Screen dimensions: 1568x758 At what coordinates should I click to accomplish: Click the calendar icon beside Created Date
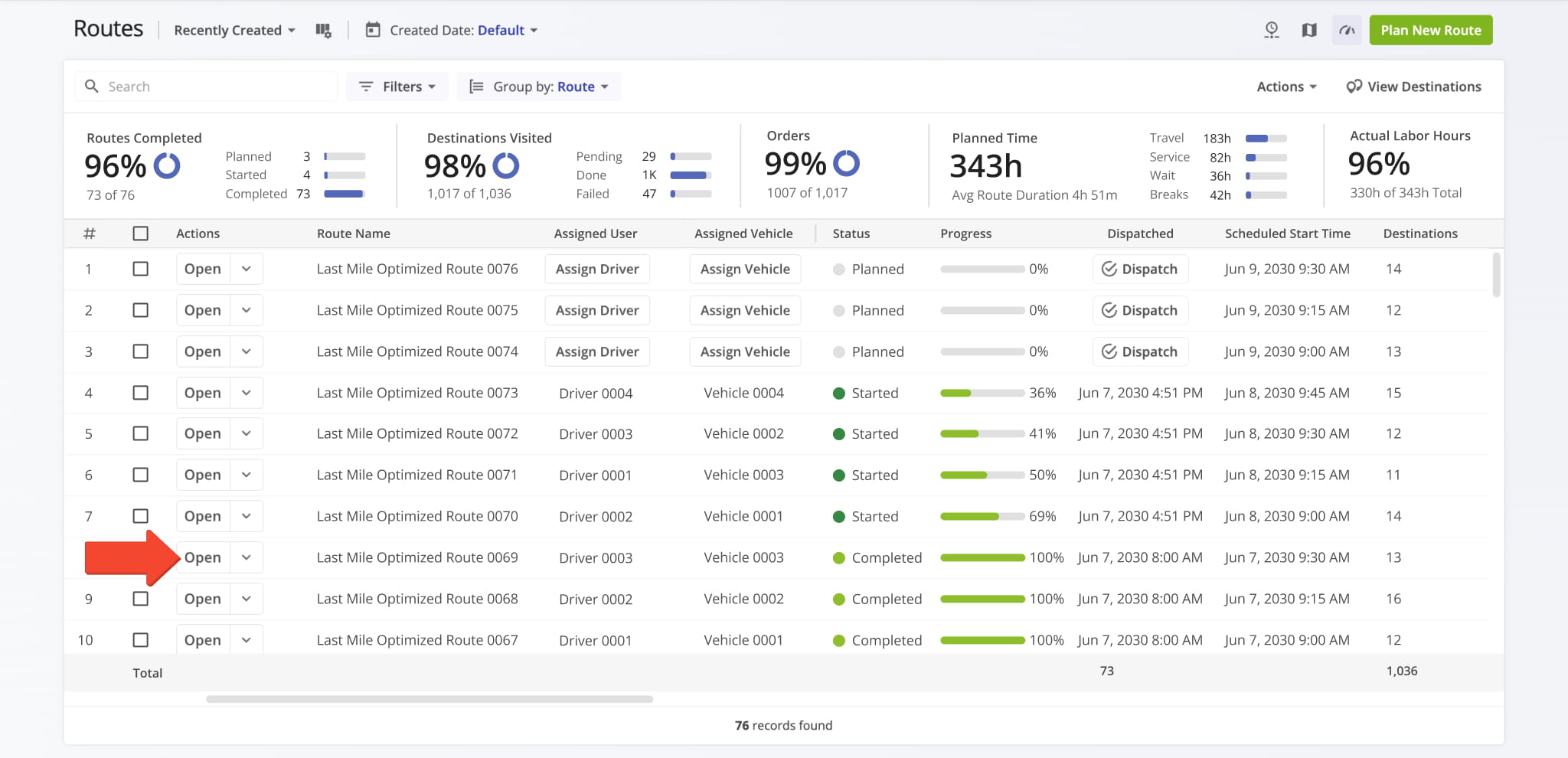click(x=373, y=31)
